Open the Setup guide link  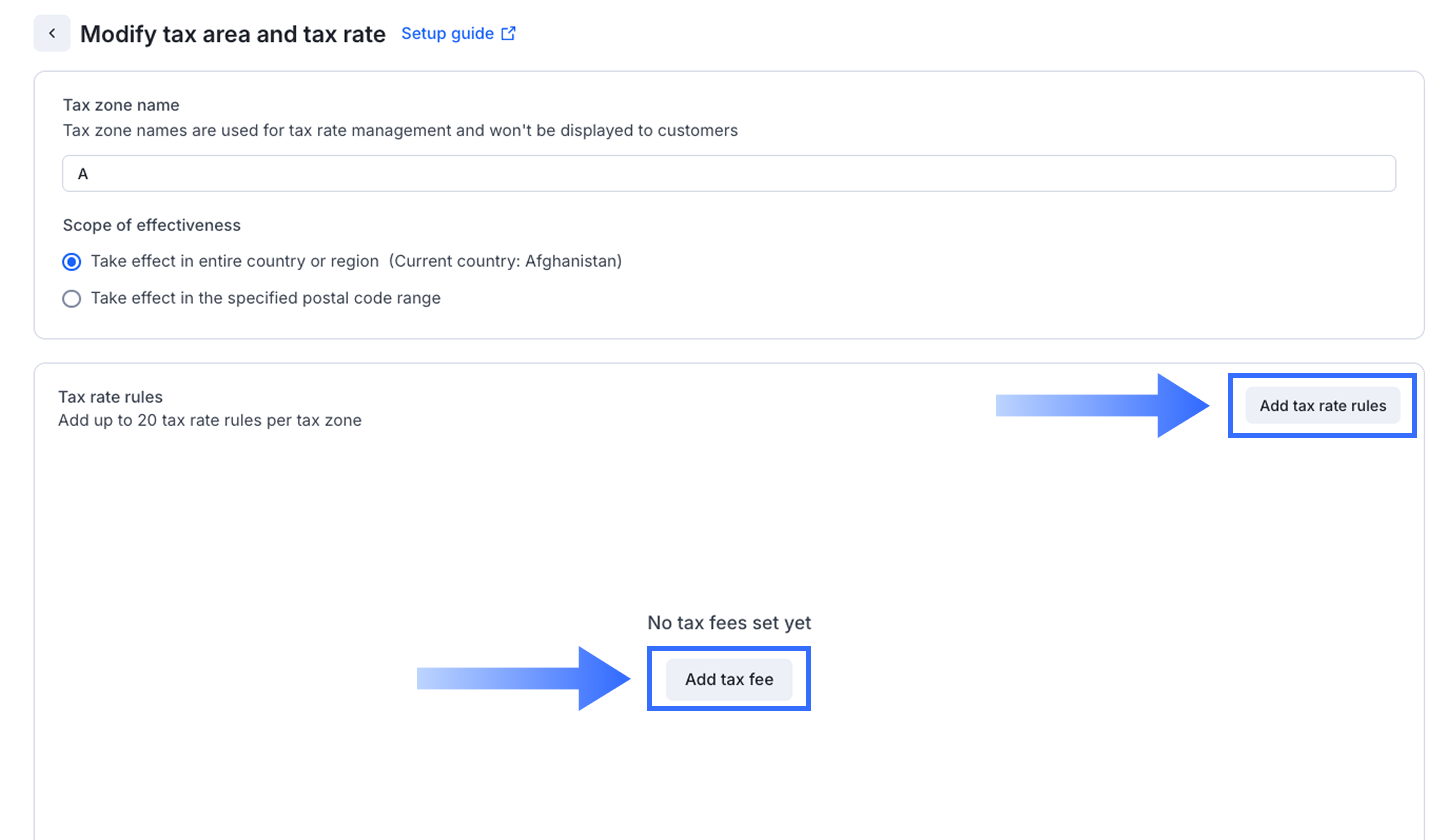pos(447,33)
